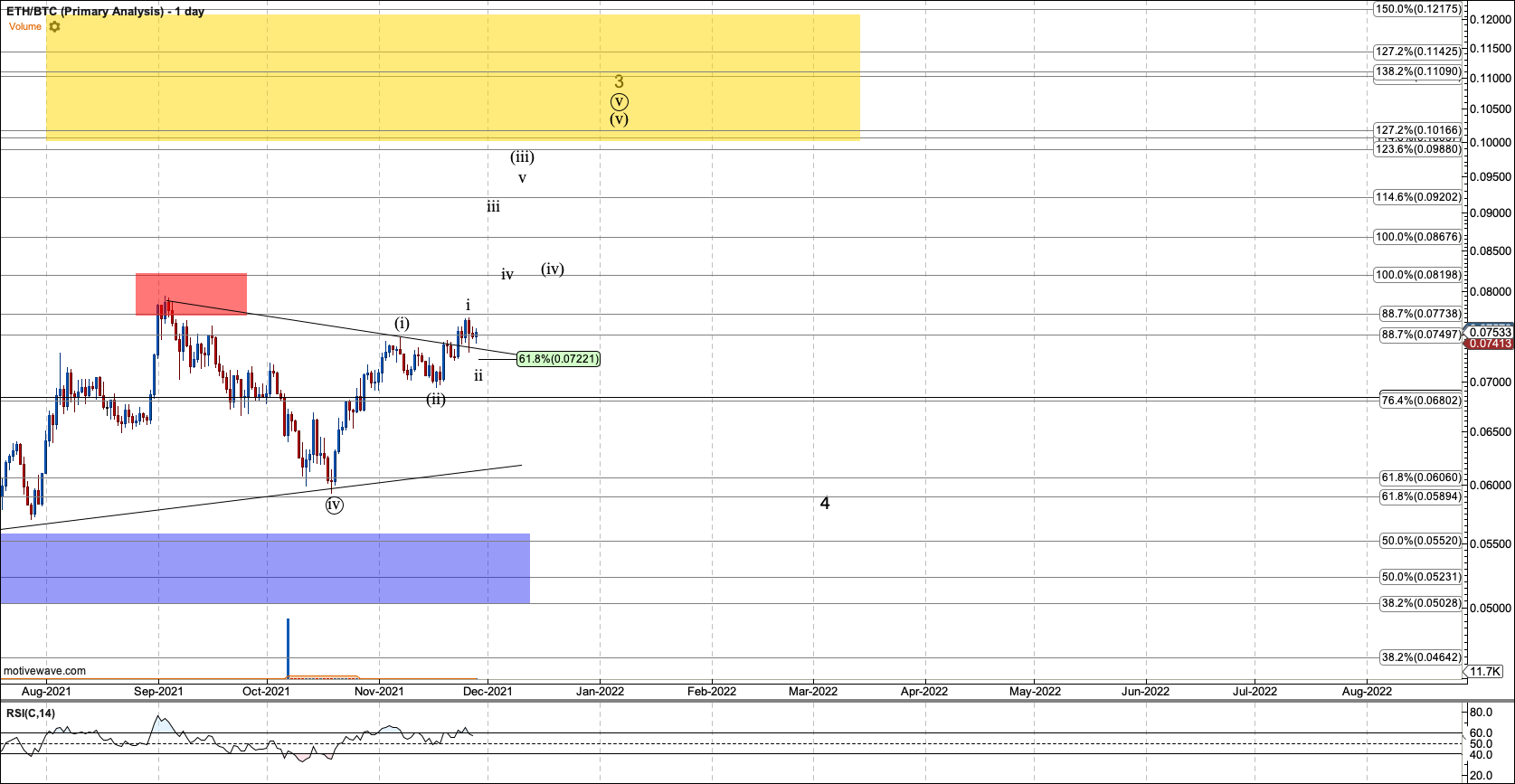Viewport: 1515px width, 784px height.
Task: Select the RSI(C,14) study label
Action: 31,713
